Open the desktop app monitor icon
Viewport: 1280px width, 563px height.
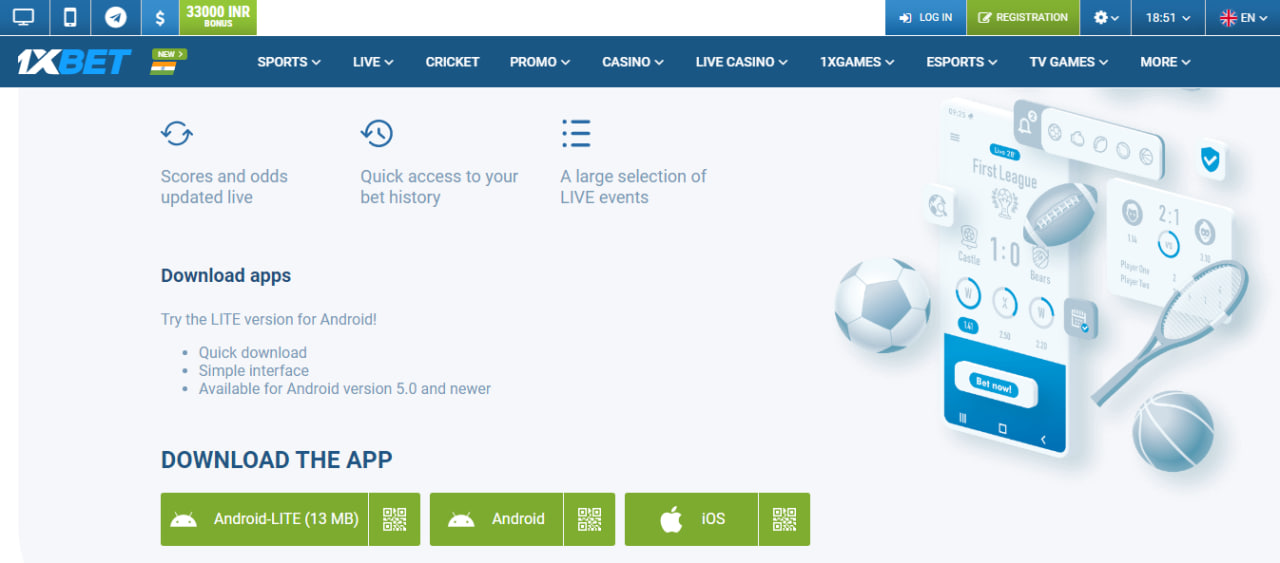click(24, 17)
